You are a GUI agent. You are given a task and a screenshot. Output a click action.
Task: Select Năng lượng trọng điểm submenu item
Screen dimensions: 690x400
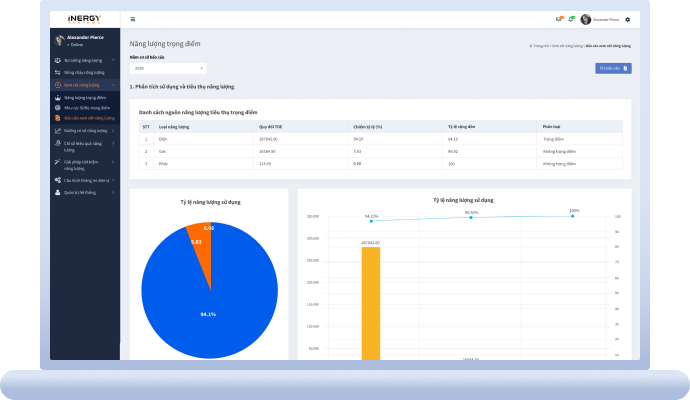click(84, 98)
